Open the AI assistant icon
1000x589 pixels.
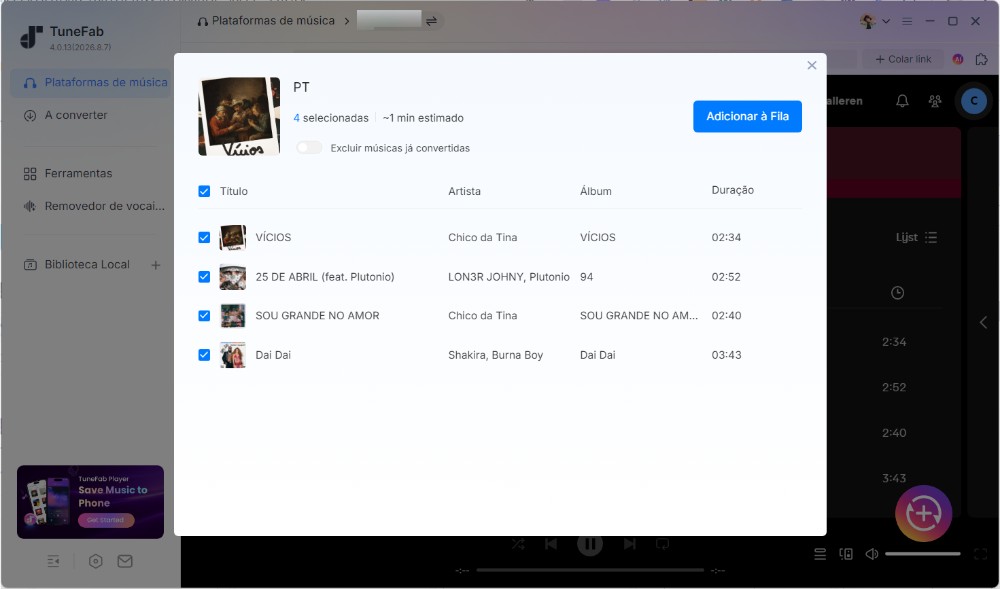point(957,59)
